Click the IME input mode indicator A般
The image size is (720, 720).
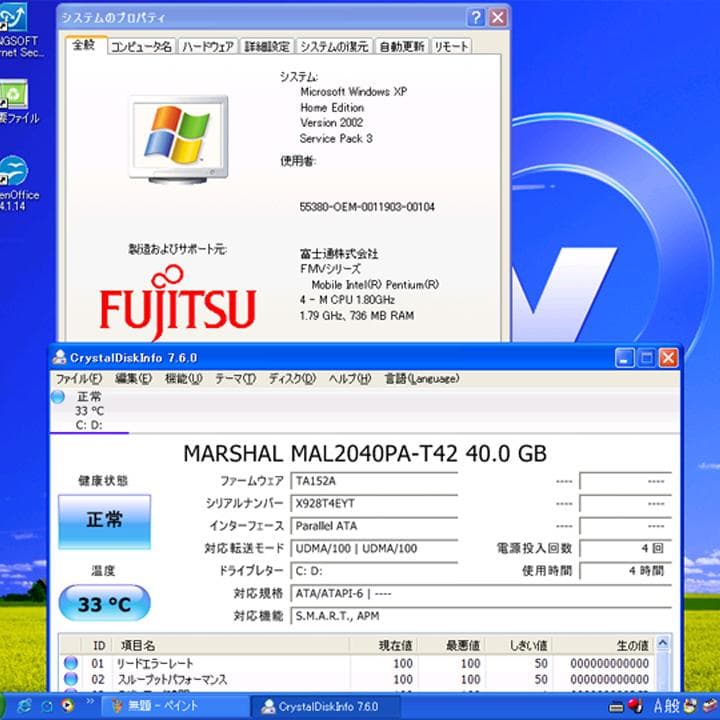point(667,706)
